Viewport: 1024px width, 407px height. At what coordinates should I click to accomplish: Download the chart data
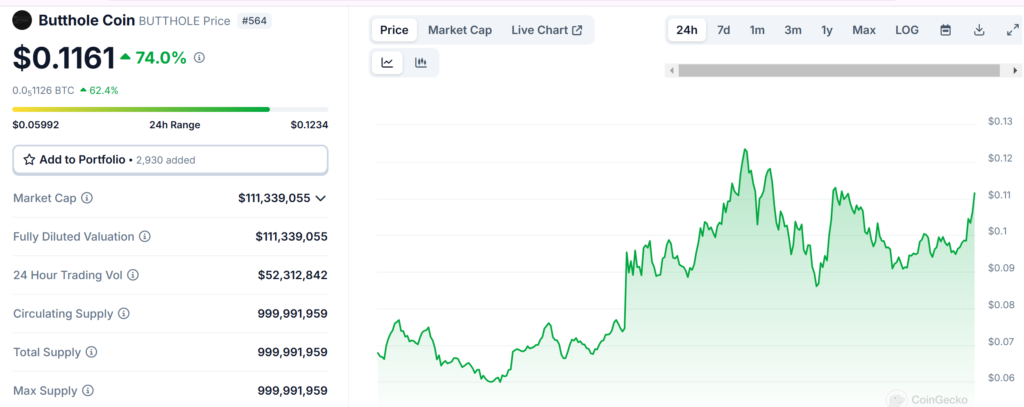(x=979, y=30)
